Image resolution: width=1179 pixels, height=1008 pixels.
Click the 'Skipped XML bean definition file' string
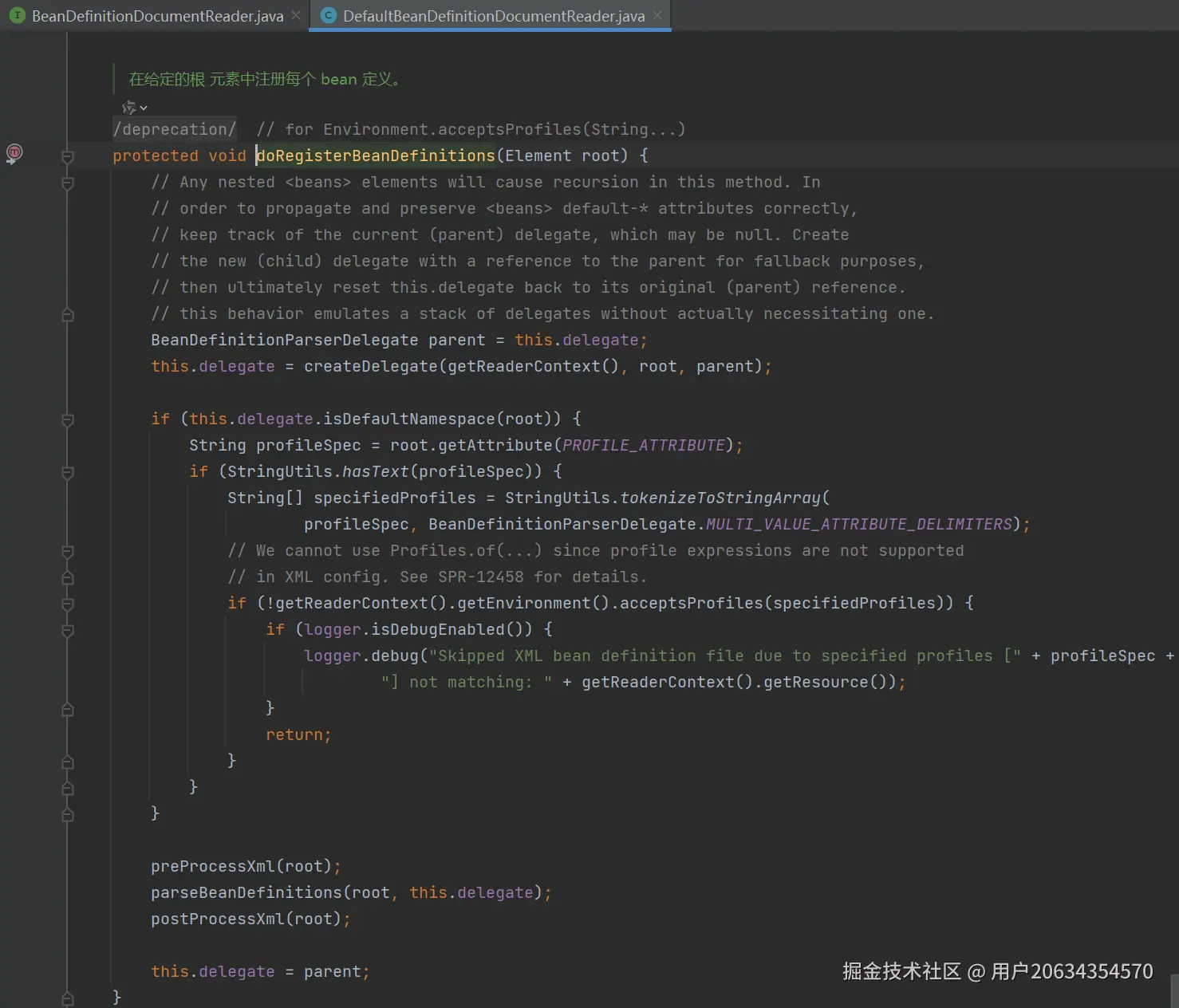pos(725,656)
